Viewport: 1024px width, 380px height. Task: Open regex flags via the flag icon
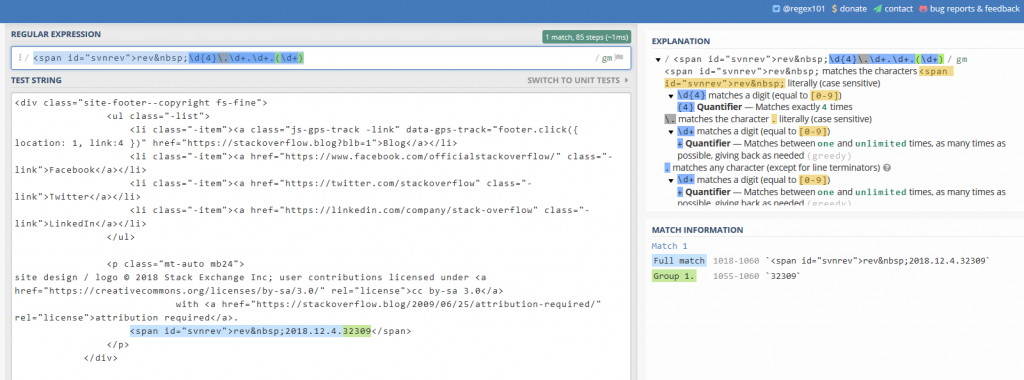[x=619, y=58]
